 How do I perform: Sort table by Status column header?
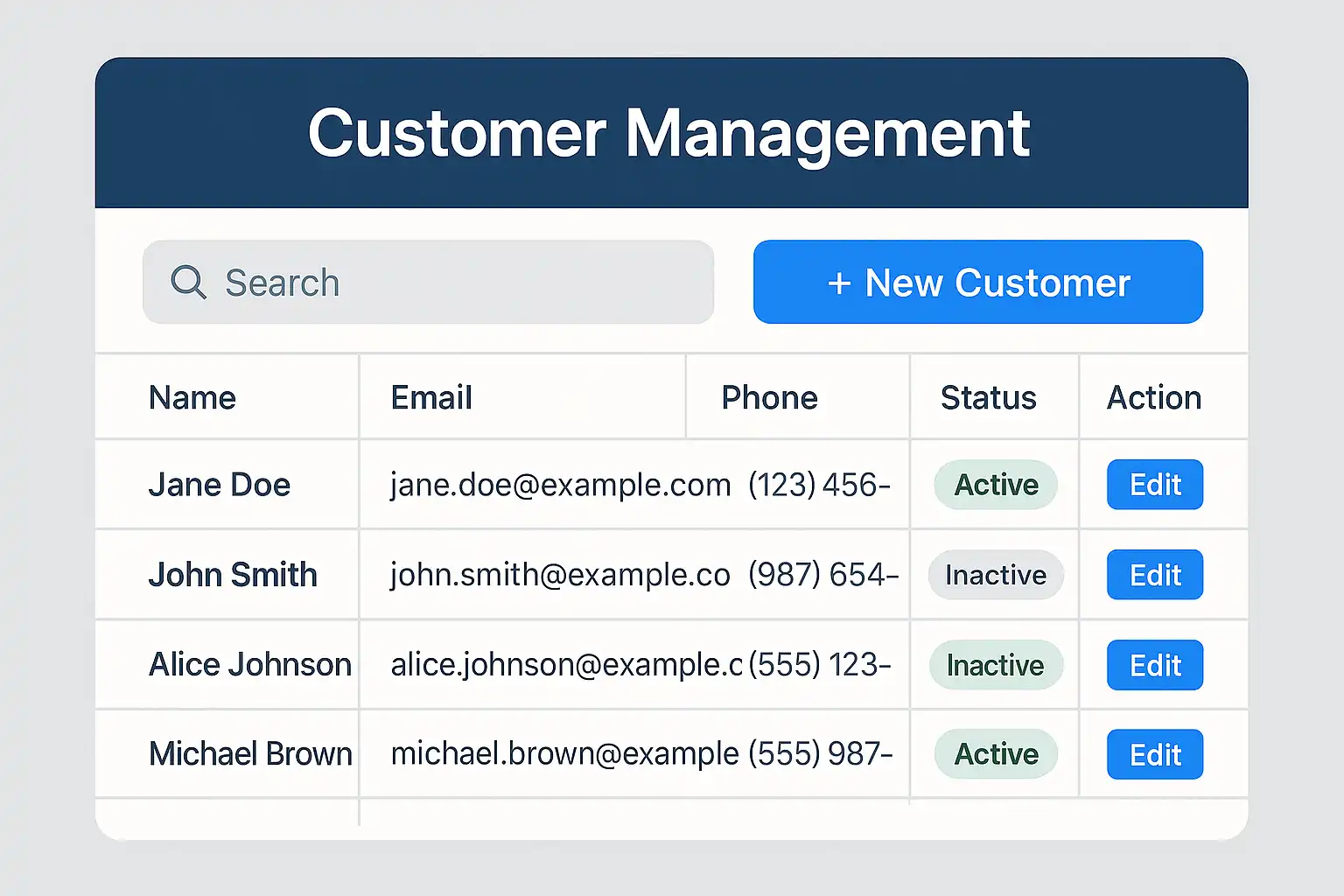pos(988,398)
